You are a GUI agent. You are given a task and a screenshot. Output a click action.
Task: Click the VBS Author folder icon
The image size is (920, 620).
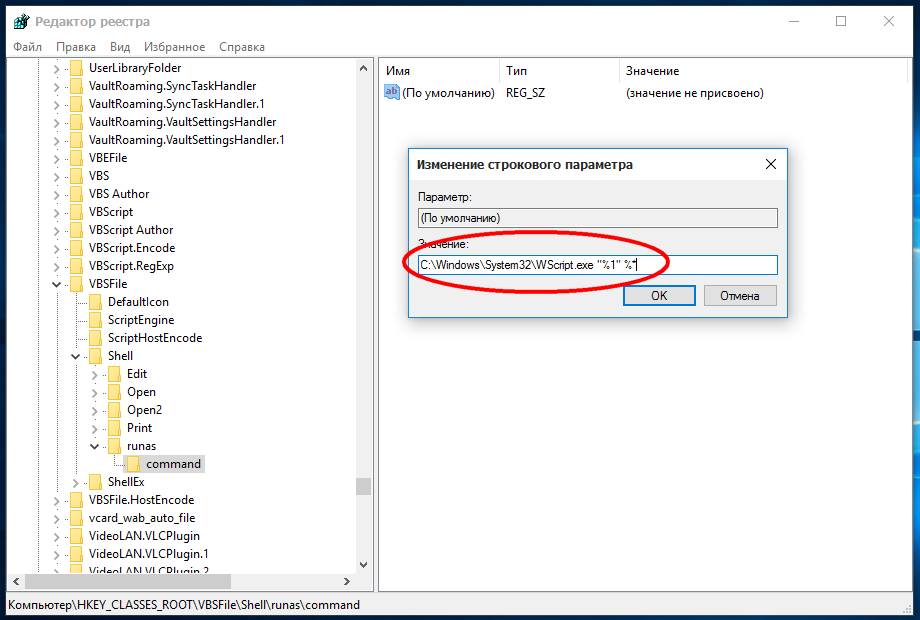(x=76, y=194)
